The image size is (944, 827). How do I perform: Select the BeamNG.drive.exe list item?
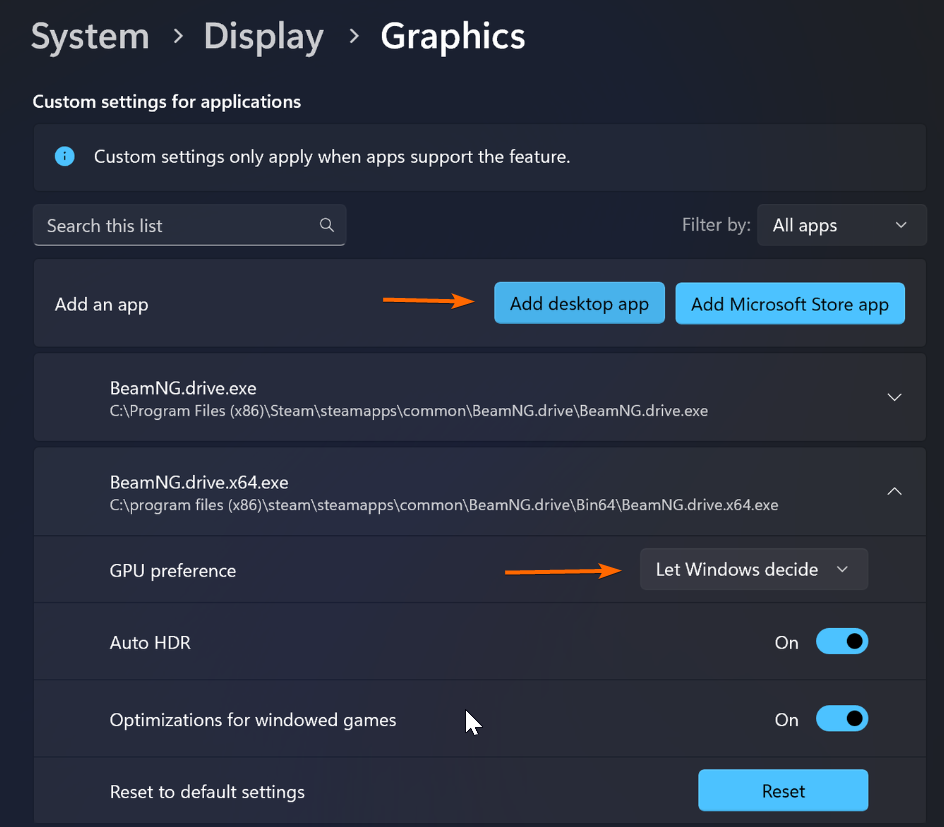pos(479,397)
